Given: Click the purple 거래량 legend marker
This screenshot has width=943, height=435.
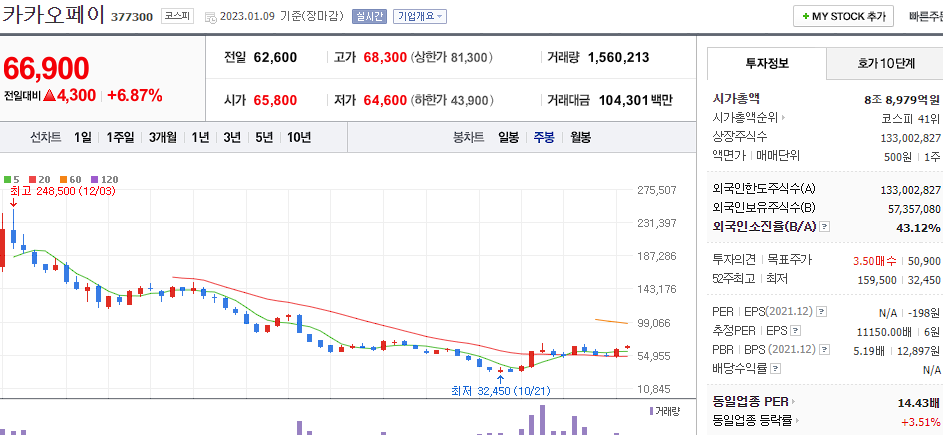Looking at the screenshot, I should [651, 411].
